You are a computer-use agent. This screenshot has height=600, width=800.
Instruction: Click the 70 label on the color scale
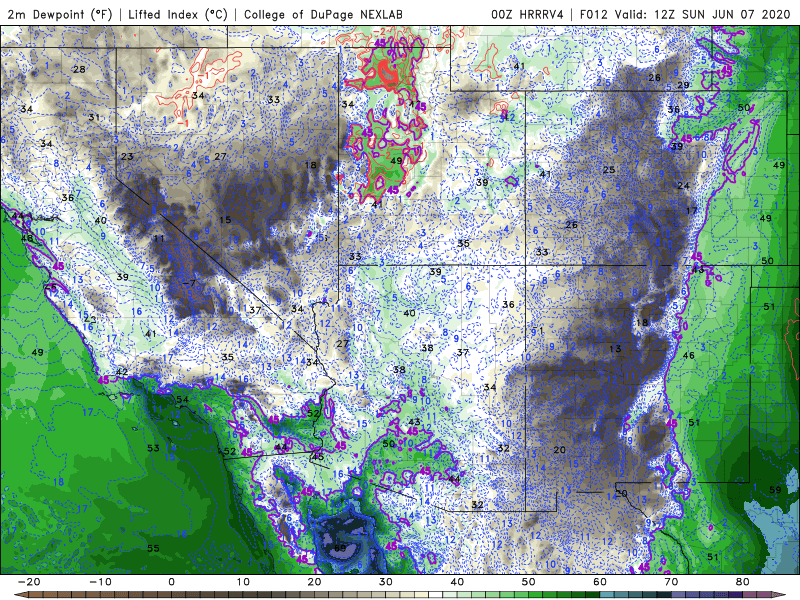tap(671, 582)
